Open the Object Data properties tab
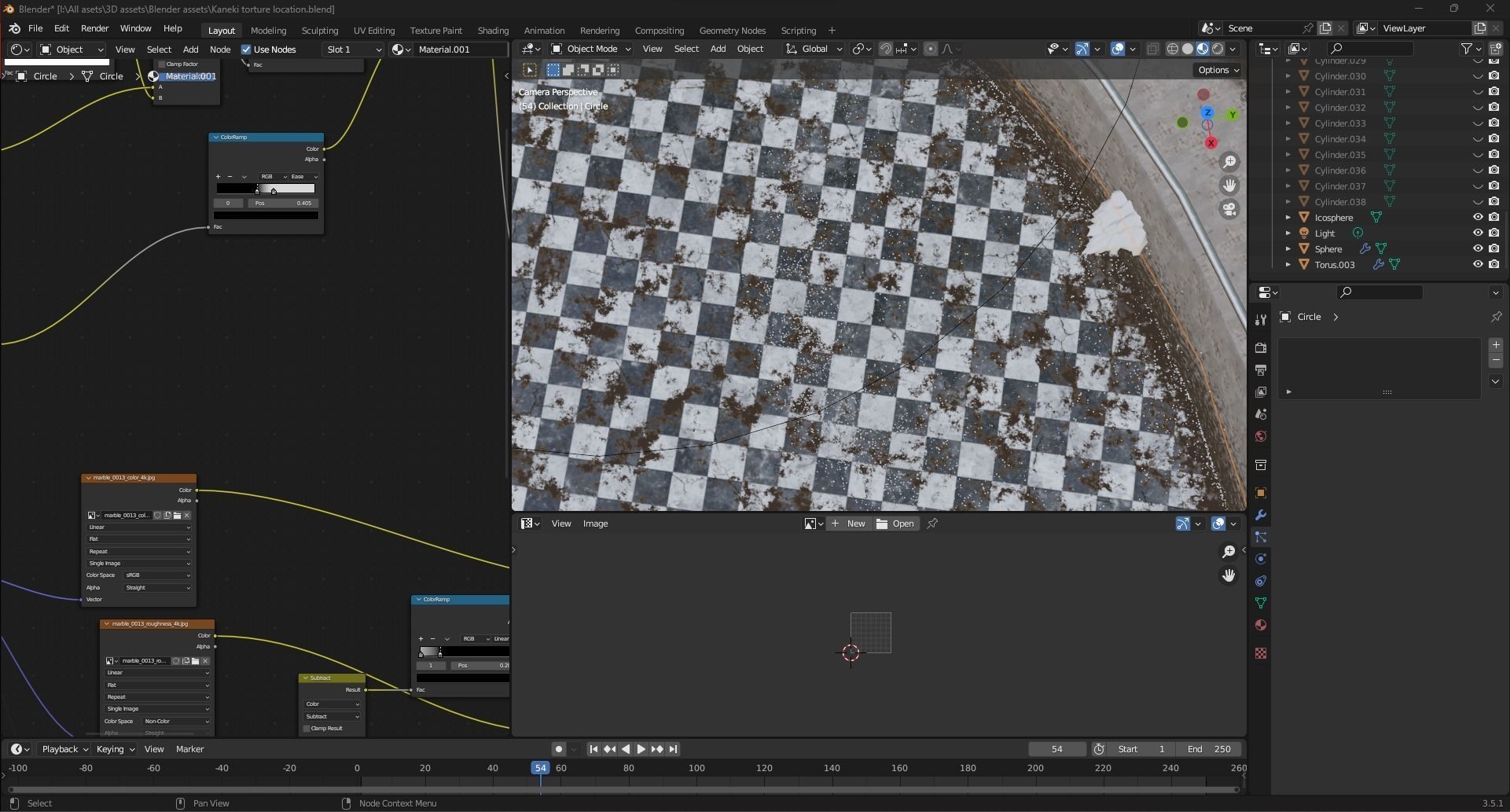The width and height of the screenshot is (1510, 812). (x=1261, y=603)
